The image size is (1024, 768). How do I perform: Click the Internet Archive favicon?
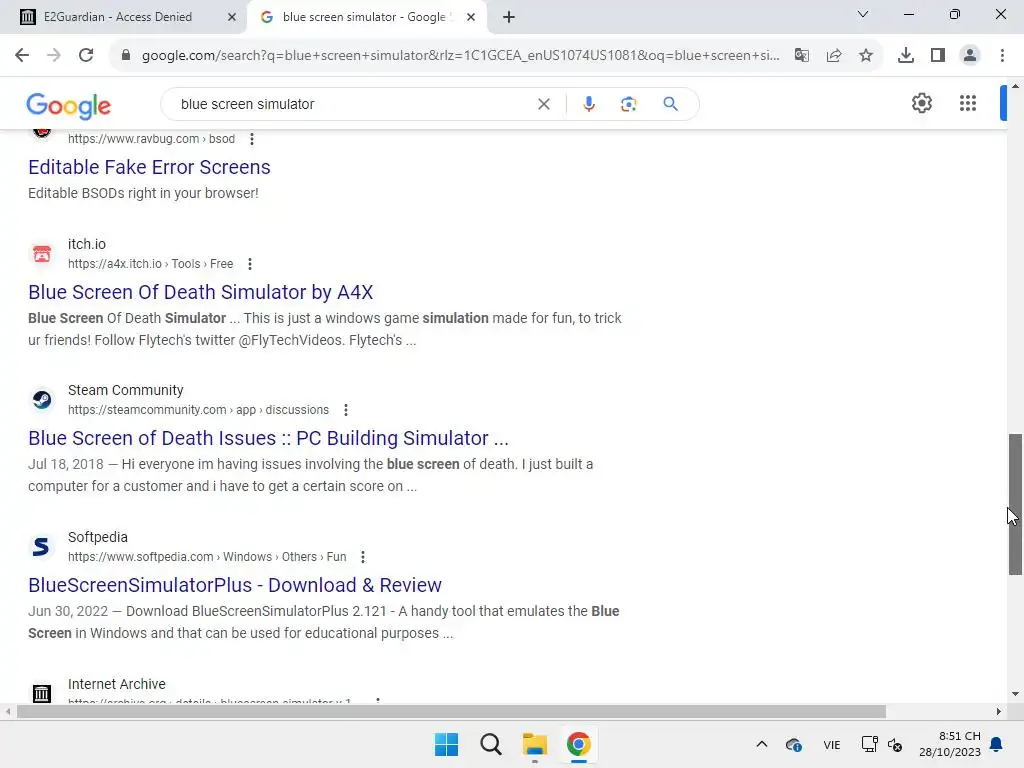pyautogui.click(x=42, y=692)
